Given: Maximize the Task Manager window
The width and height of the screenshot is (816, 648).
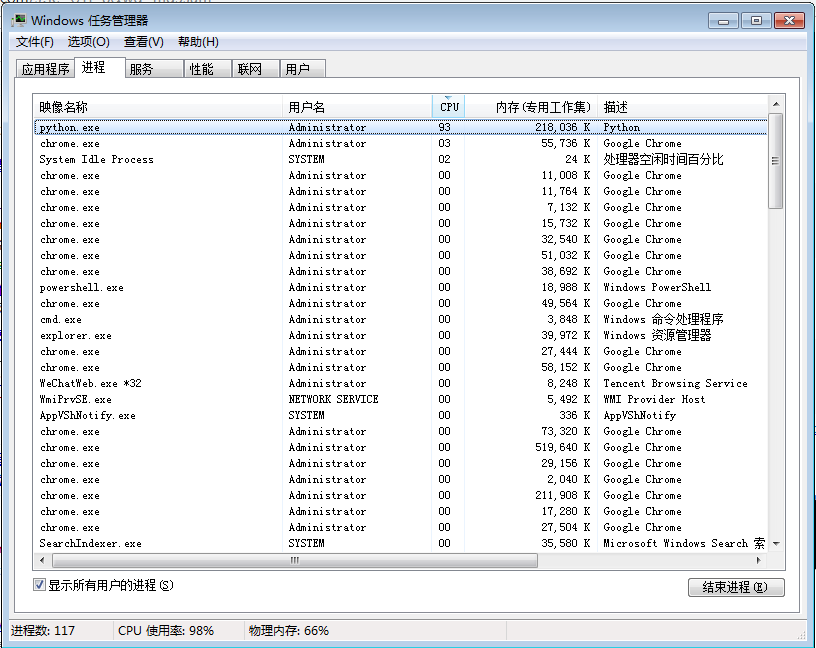Looking at the screenshot, I should click(x=756, y=21).
